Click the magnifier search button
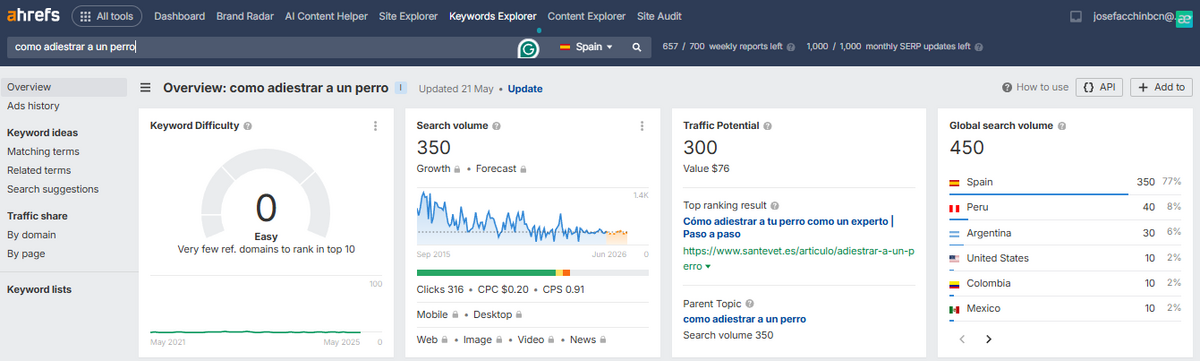This screenshot has width=1200, height=361. (636, 47)
